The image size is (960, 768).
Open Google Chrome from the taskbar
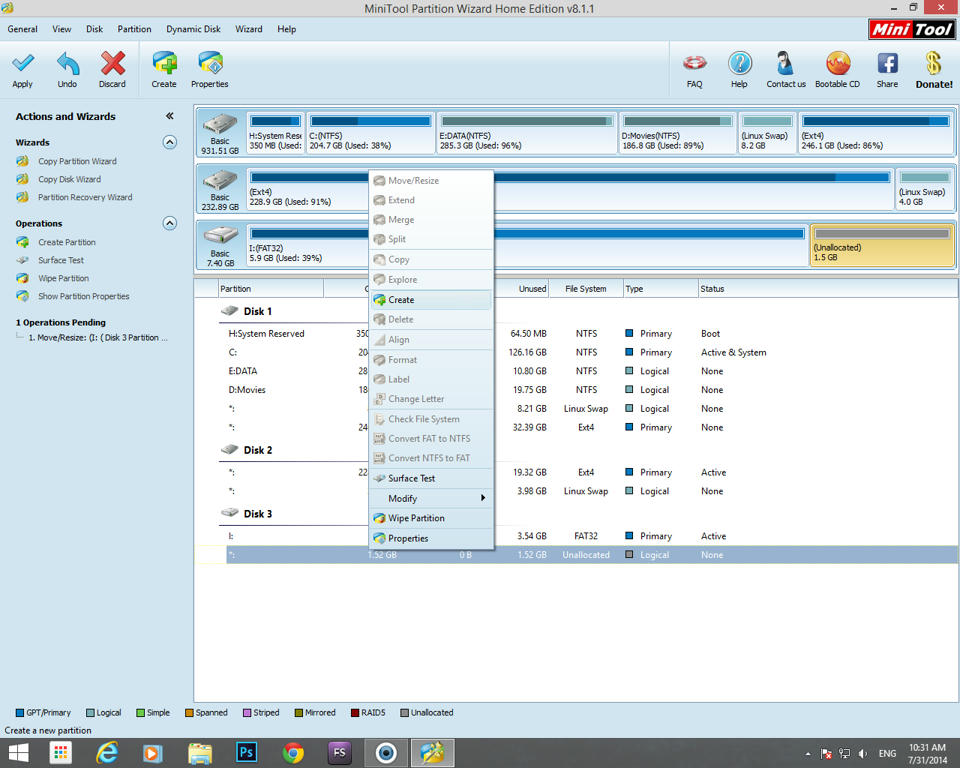coord(293,753)
